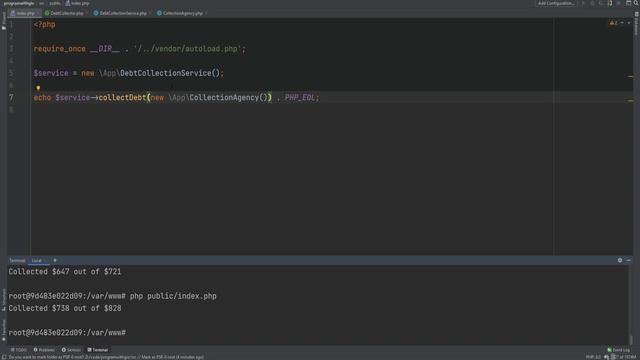The height and width of the screenshot is (360, 640).
Task: Click the PHP language level status bar entry
Action: [x=593, y=357]
